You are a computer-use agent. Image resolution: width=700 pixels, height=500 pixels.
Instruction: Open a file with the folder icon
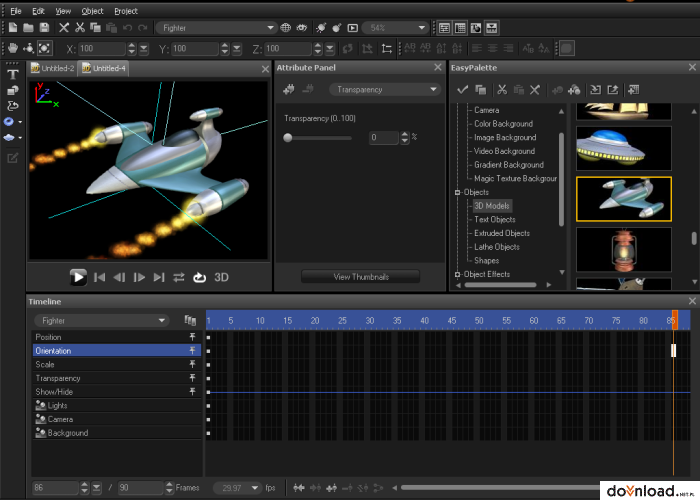28,28
